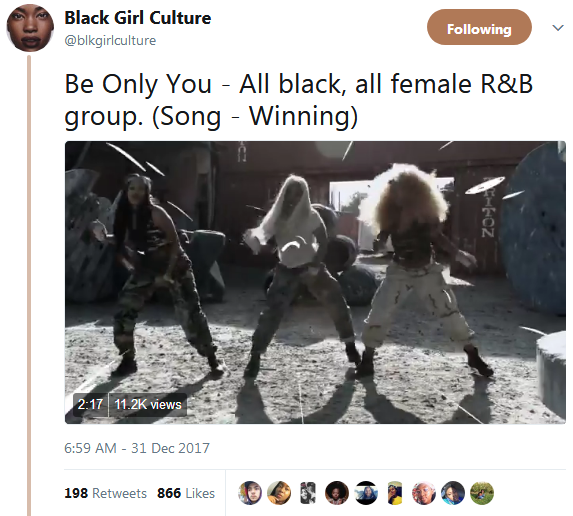
Task: Open the fifth liker avatar
Action: 366,493
